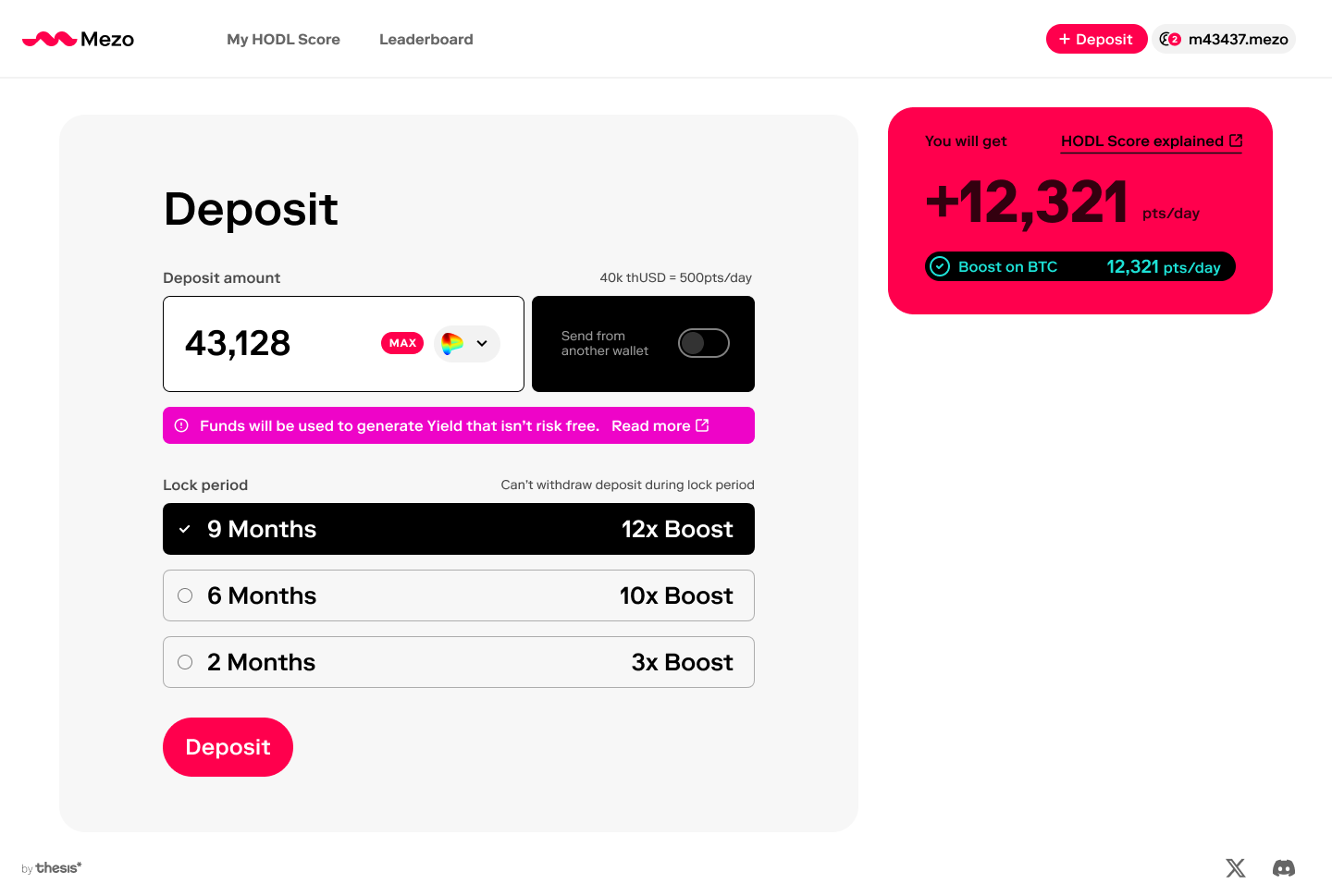
Task: Open the Discord icon link
Action: pyautogui.click(x=1284, y=867)
